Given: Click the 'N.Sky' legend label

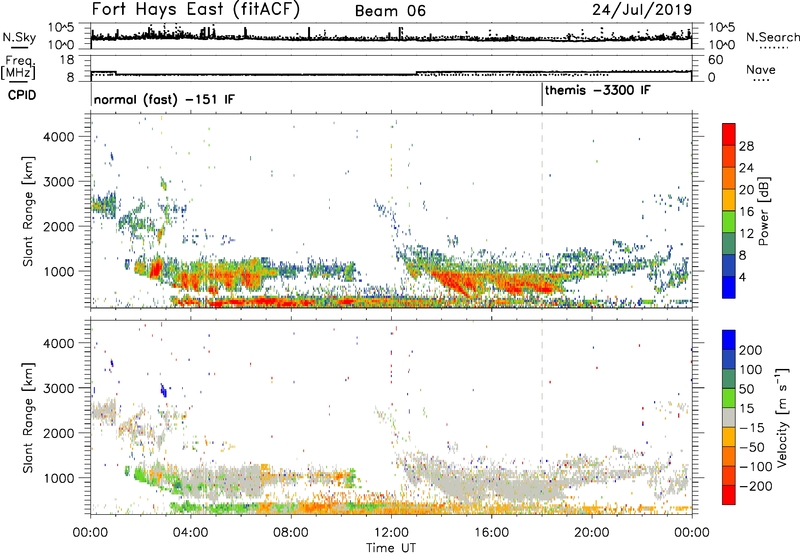Looking at the screenshot, I should click(19, 38).
